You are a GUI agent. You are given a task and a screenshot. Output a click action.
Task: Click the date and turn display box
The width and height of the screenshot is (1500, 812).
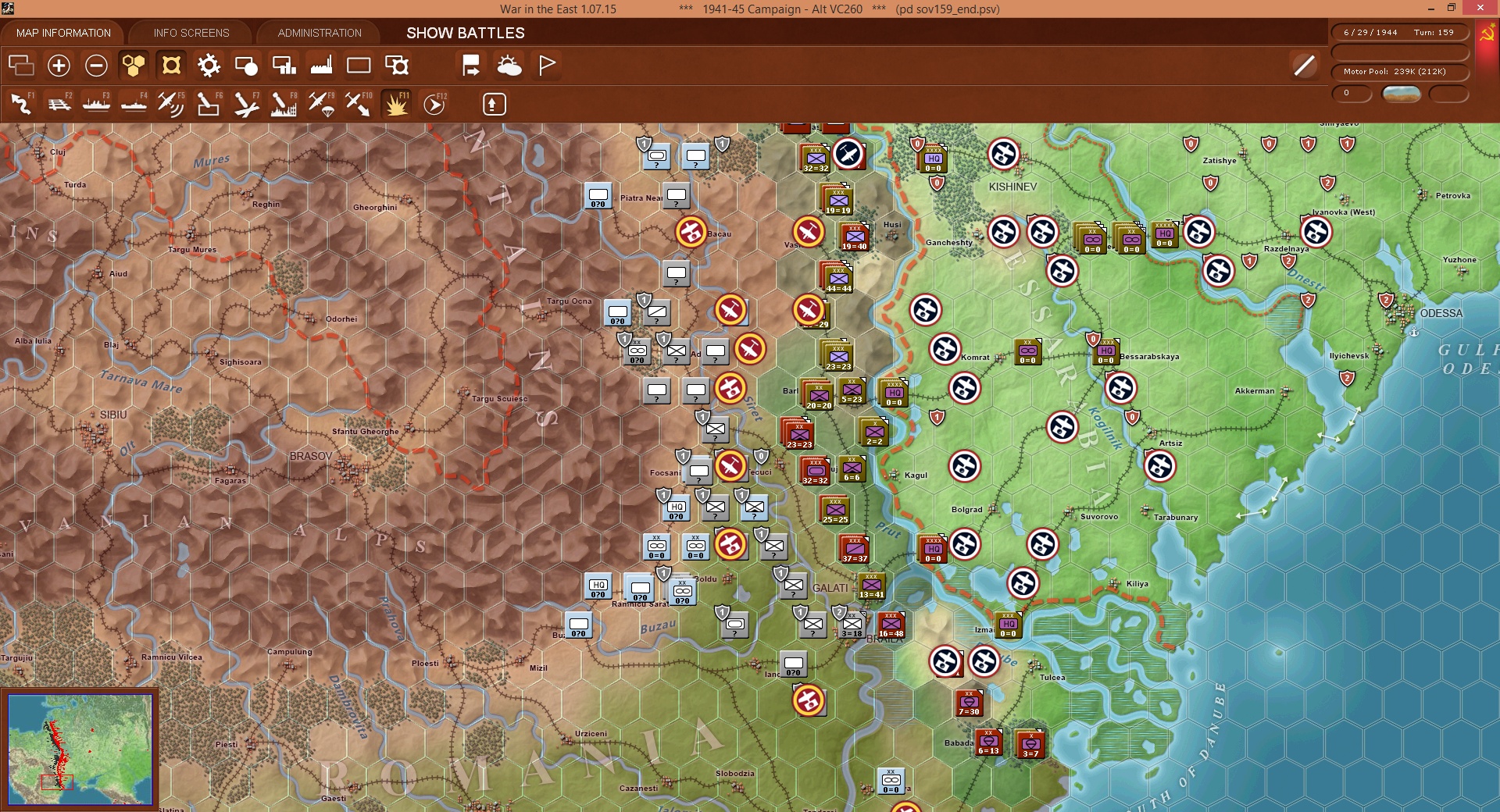1399,33
